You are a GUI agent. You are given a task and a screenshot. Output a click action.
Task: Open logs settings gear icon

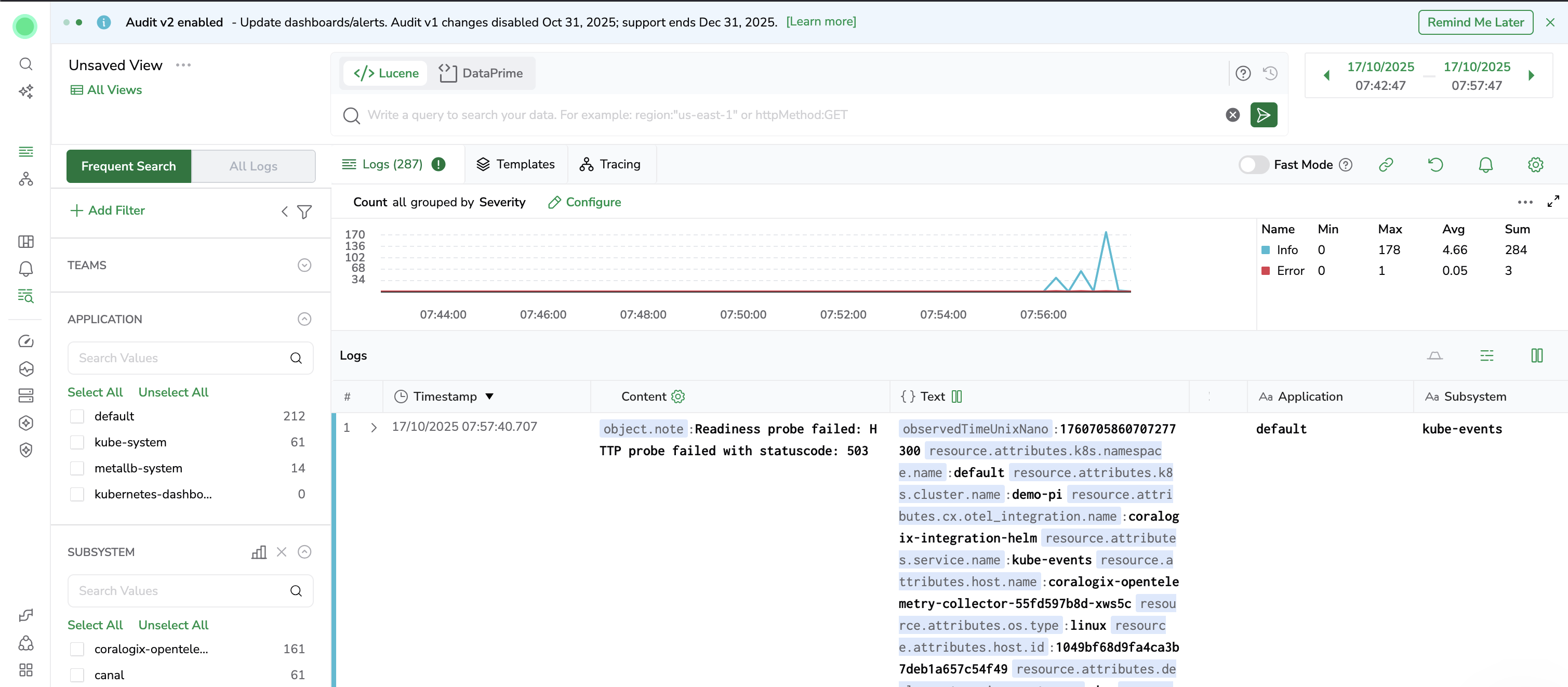[x=1535, y=164]
